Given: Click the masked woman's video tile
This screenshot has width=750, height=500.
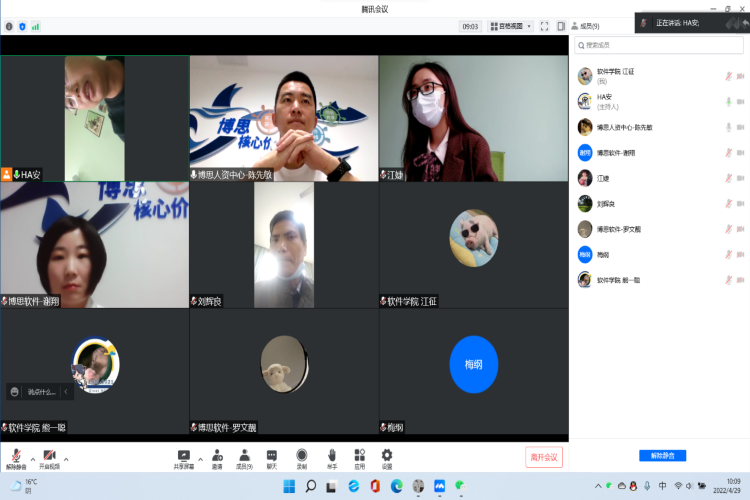Looking at the screenshot, I should coord(474,118).
